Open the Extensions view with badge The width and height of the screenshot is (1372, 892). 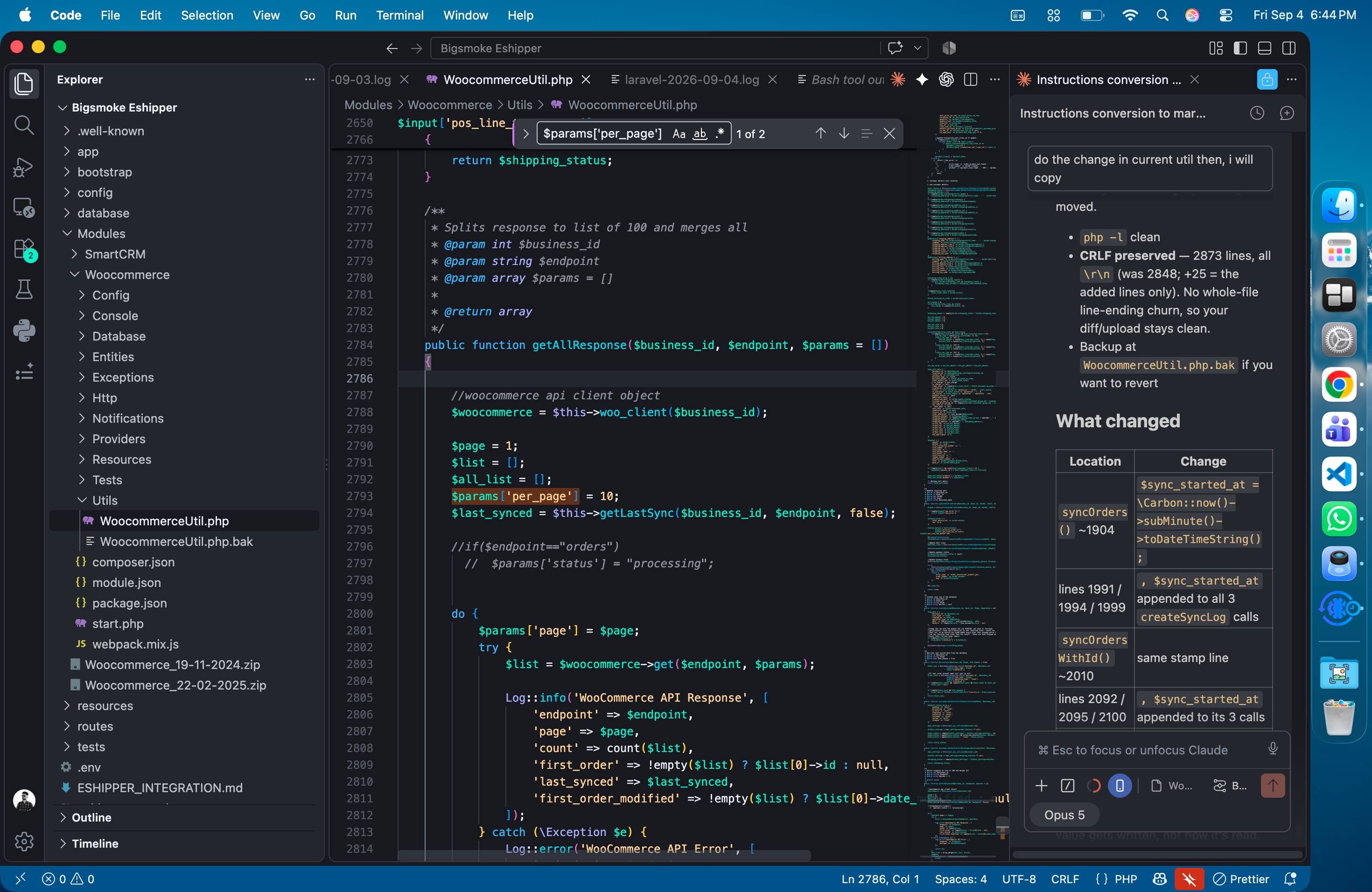click(24, 250)
